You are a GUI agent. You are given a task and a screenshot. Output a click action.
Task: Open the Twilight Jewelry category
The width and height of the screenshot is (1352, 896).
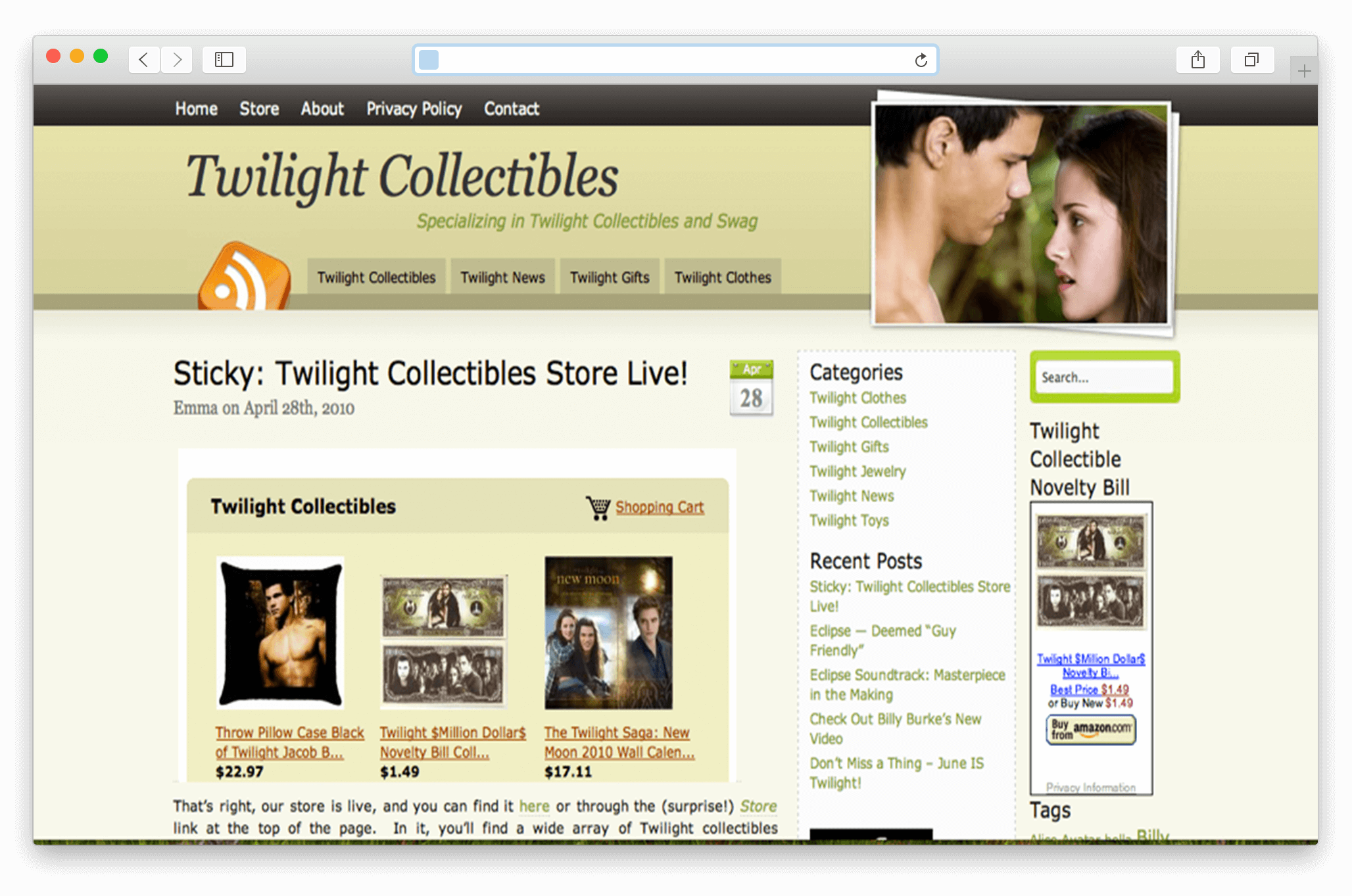click(x=857, y=471)
